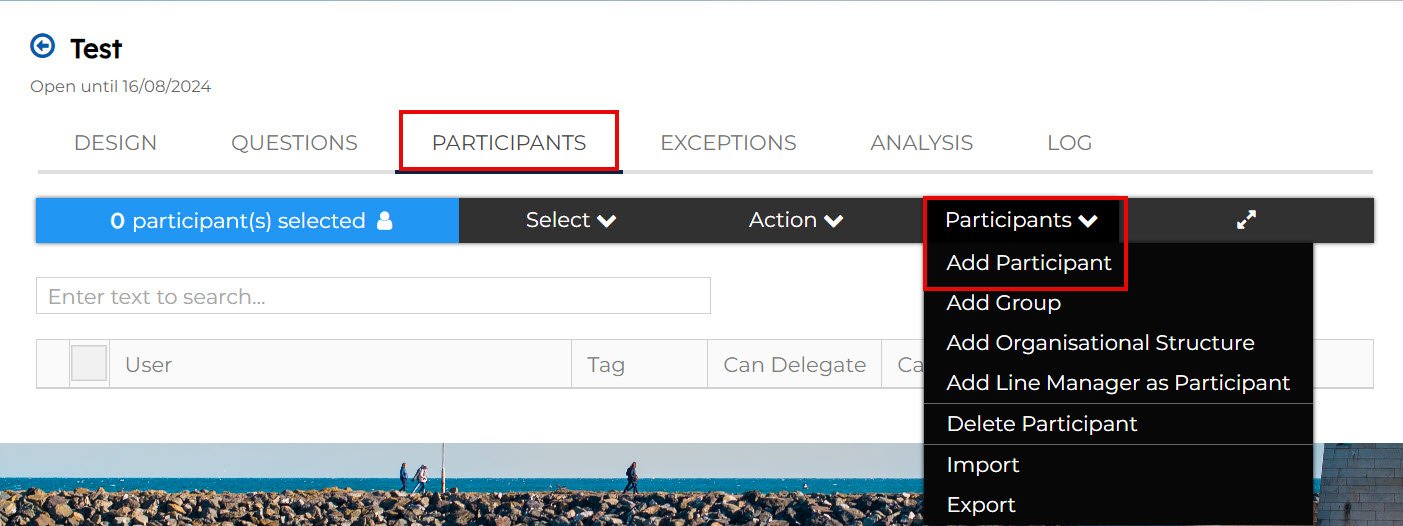Go to the Exceptions tab
Viewport: 1403px width, 526px height.
(728, 143)
